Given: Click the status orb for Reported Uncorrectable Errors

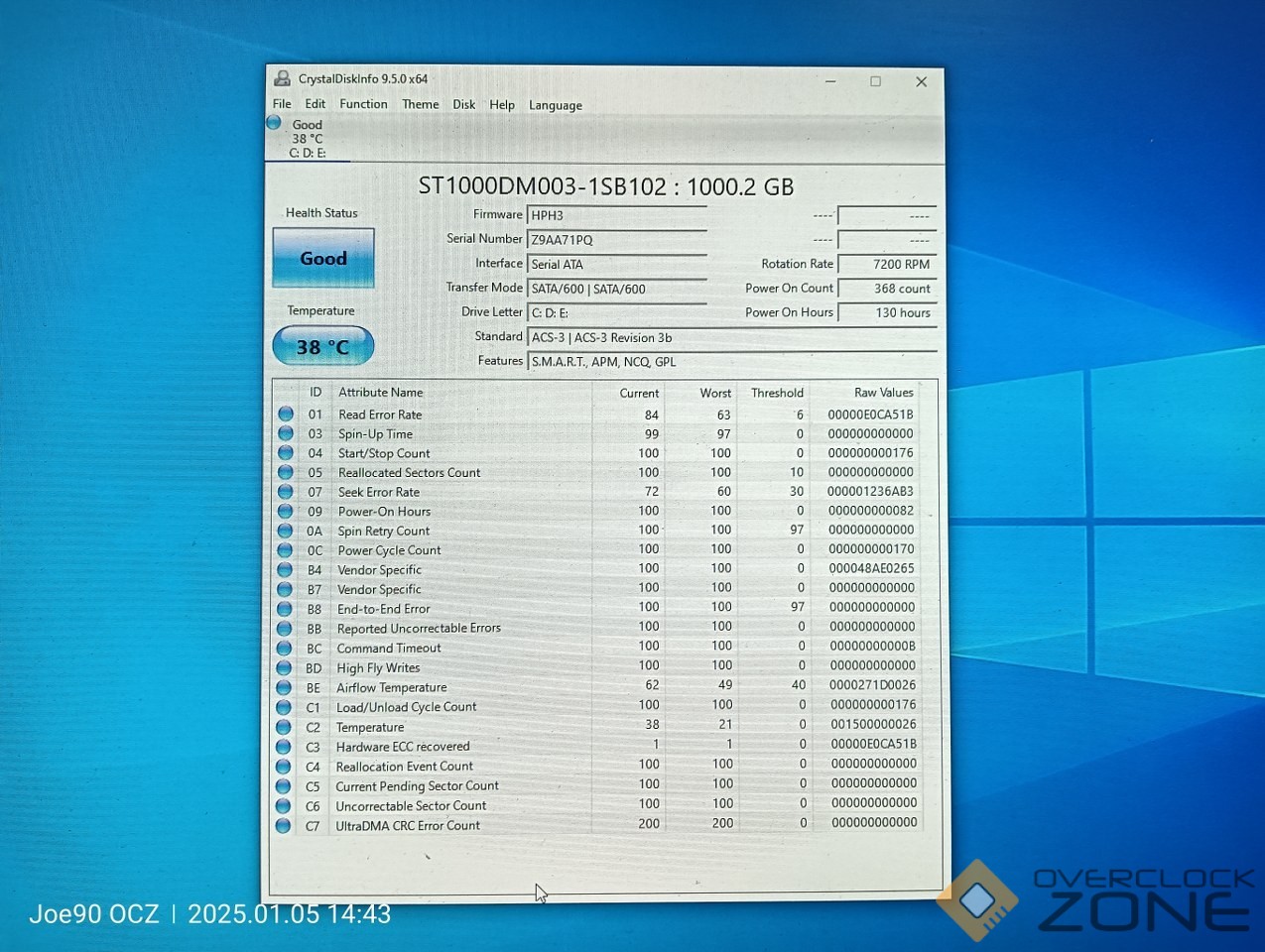Looking at the screenshot, I should click(285, 629).
